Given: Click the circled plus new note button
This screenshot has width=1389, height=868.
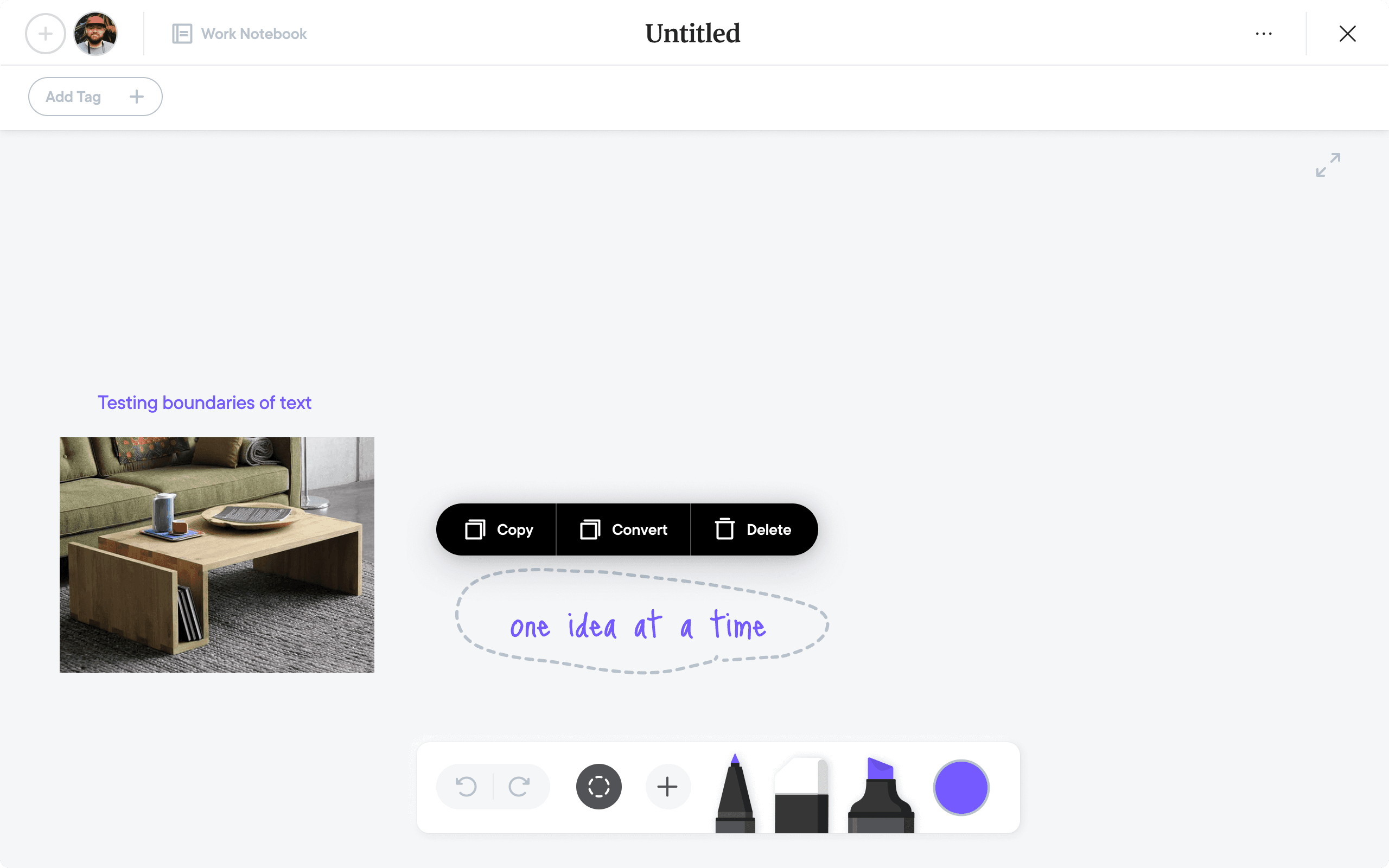Looking at the screenshot, I should pyautogui.click(x=46, y=34).
